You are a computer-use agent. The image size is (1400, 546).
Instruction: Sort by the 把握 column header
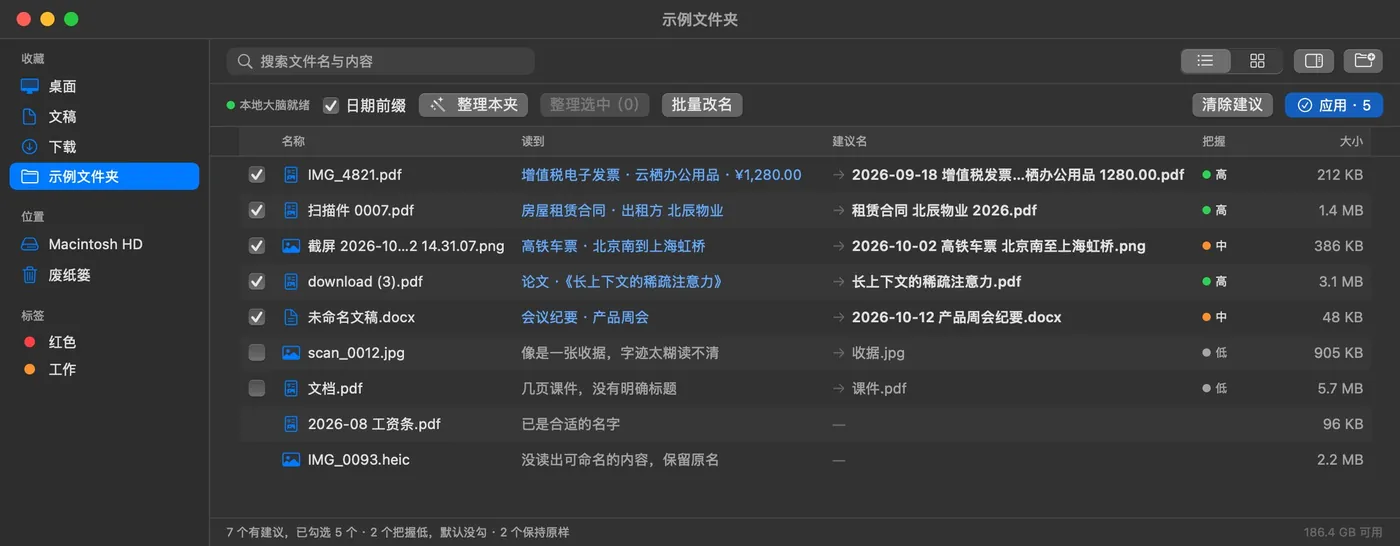pyautogui.click(x=1214, y=142)
